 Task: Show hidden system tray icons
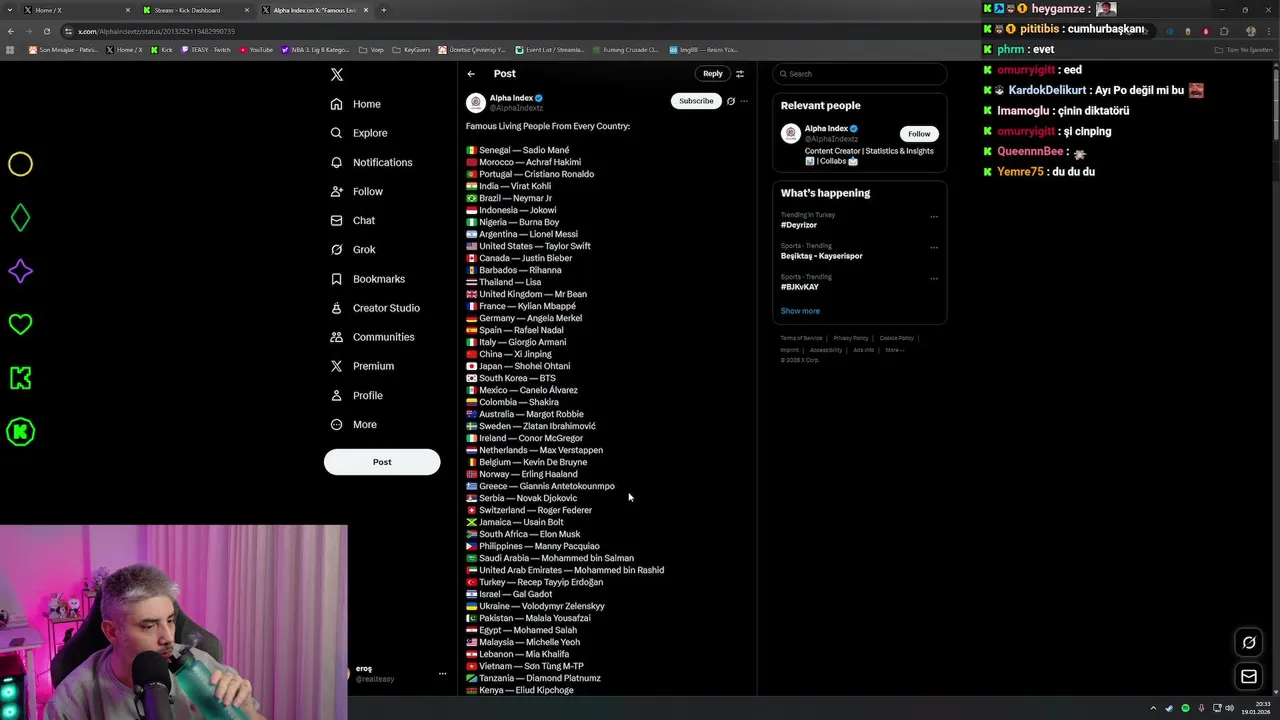pyautogui.click(x=1152, y=708)
